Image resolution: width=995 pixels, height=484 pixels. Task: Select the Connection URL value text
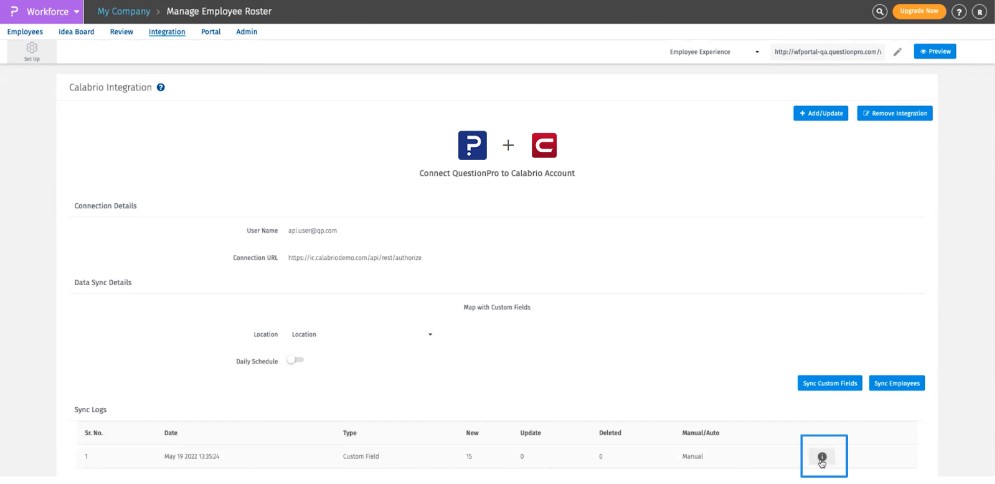[355, 258]
